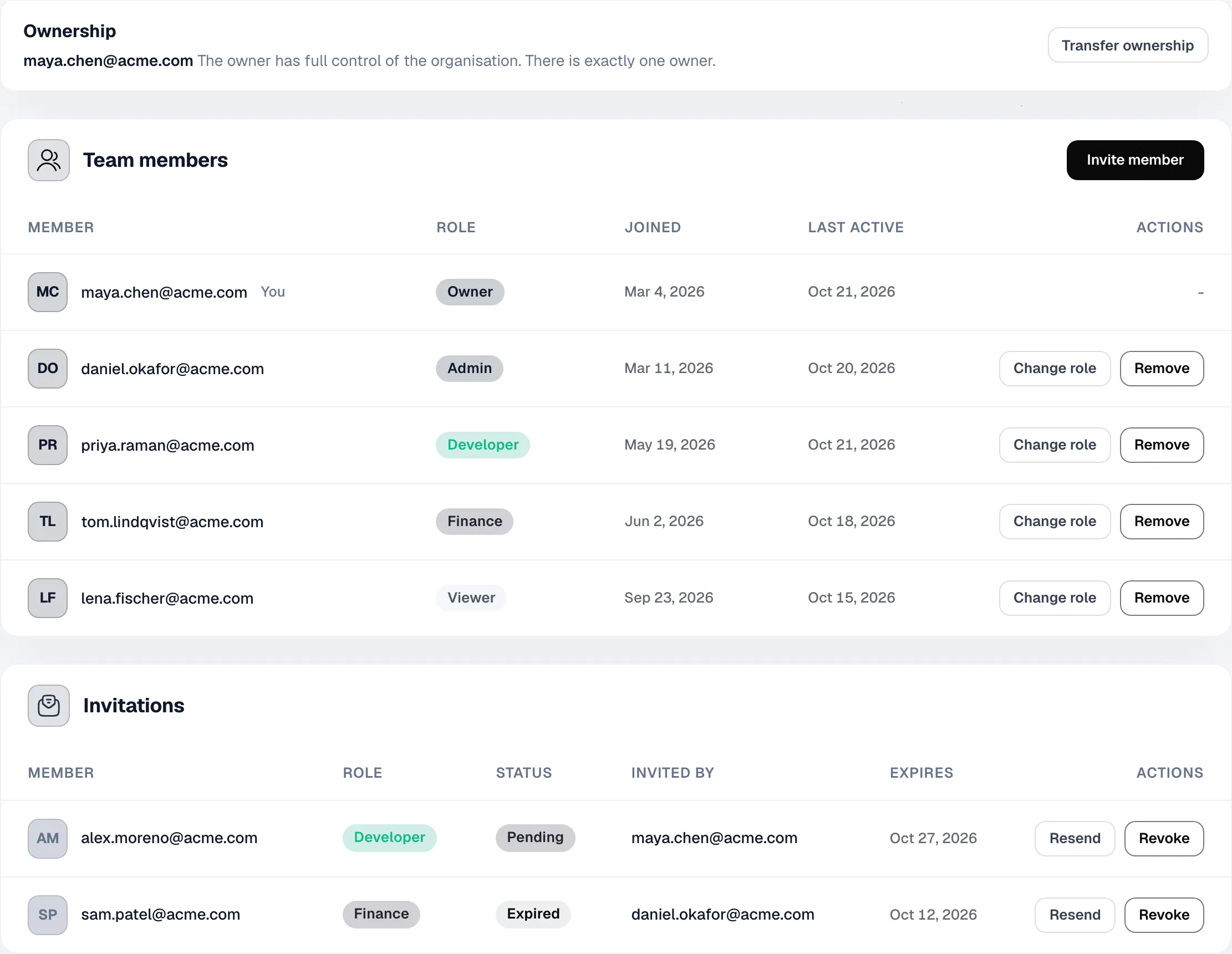Click the Expired status badge
Viewport: 1232px width, 954px height.
533,914
